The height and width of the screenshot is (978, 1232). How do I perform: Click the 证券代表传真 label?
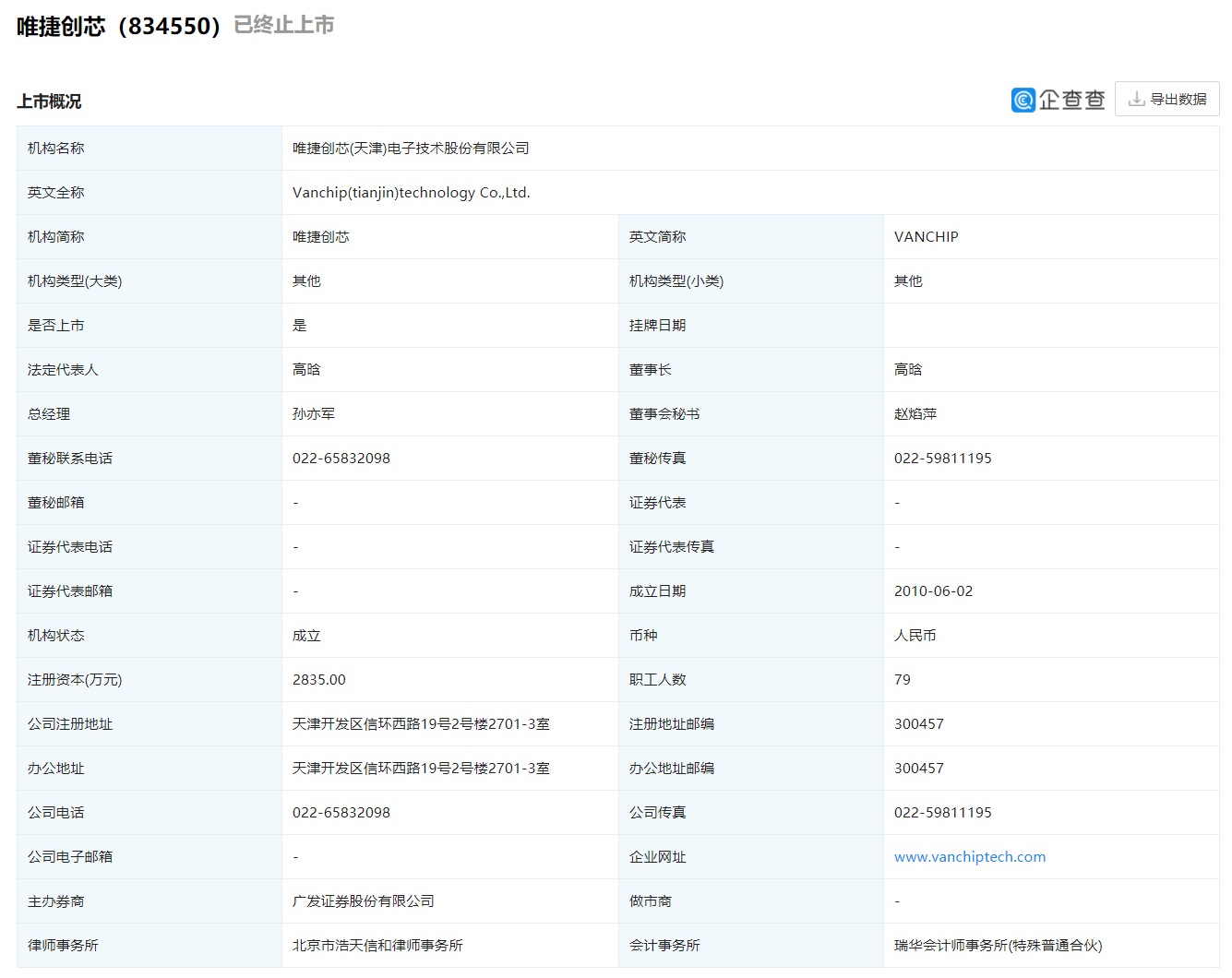(672, 547)
